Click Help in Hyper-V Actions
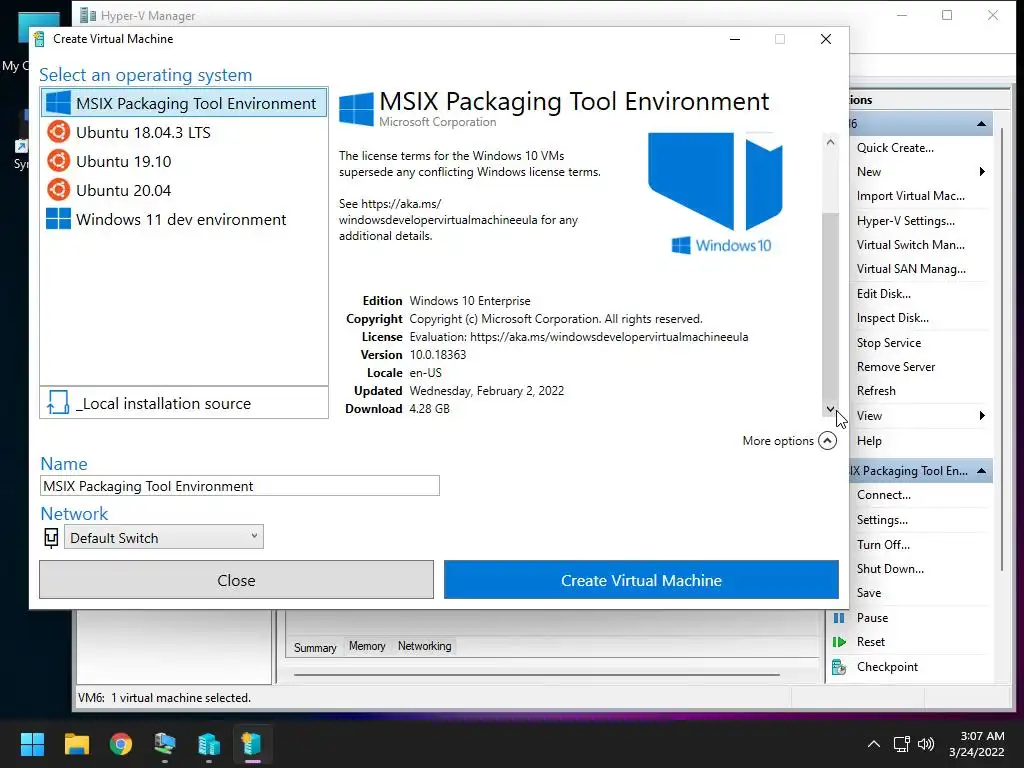This screenshot has width=1024, height=768. click(x=869, y=441)
